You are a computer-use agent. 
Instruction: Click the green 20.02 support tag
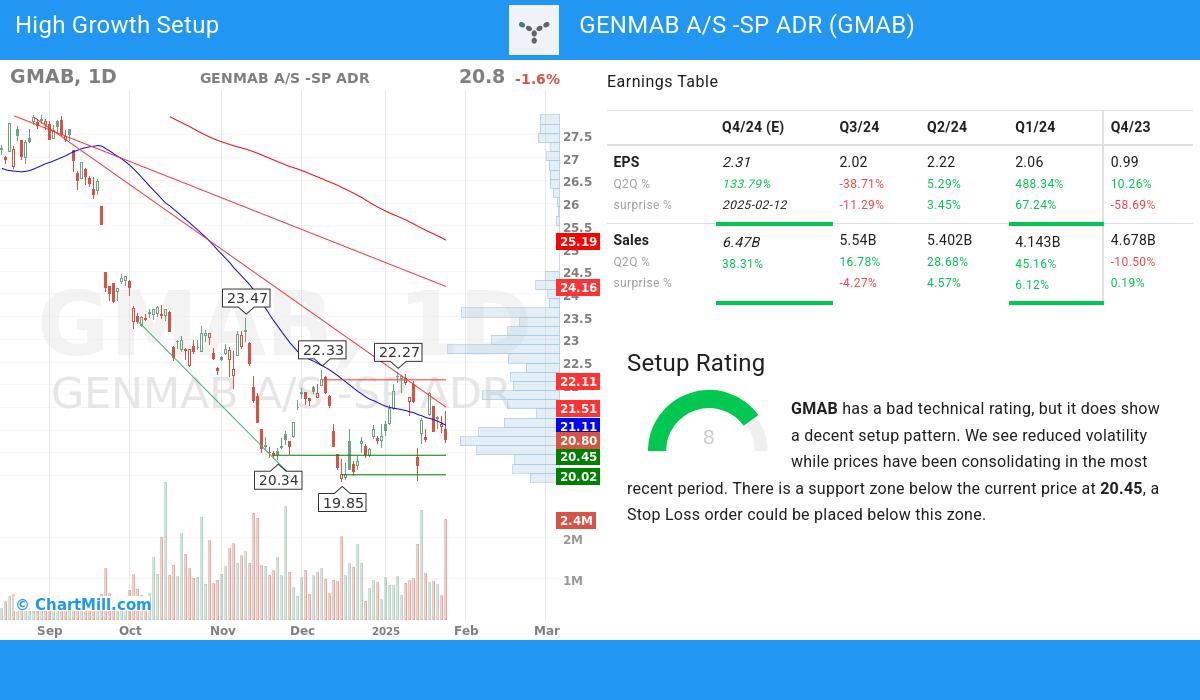[x=578, y=477]
